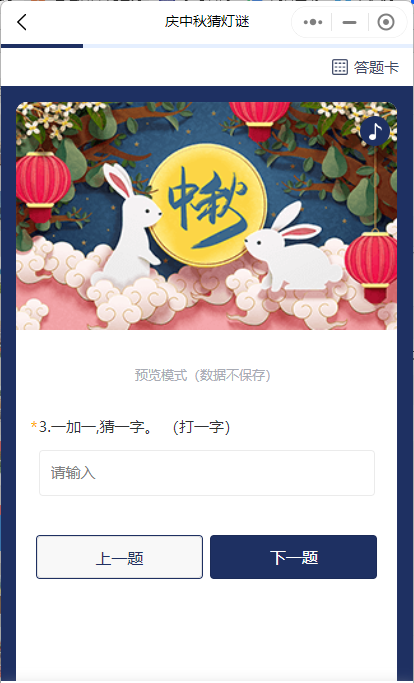Image resolution: width=414 pixels, height=683 pixels.
Task: Click the yellow 中秋 moon graphic
Action: pyautogui.click(x=207, y=206)
